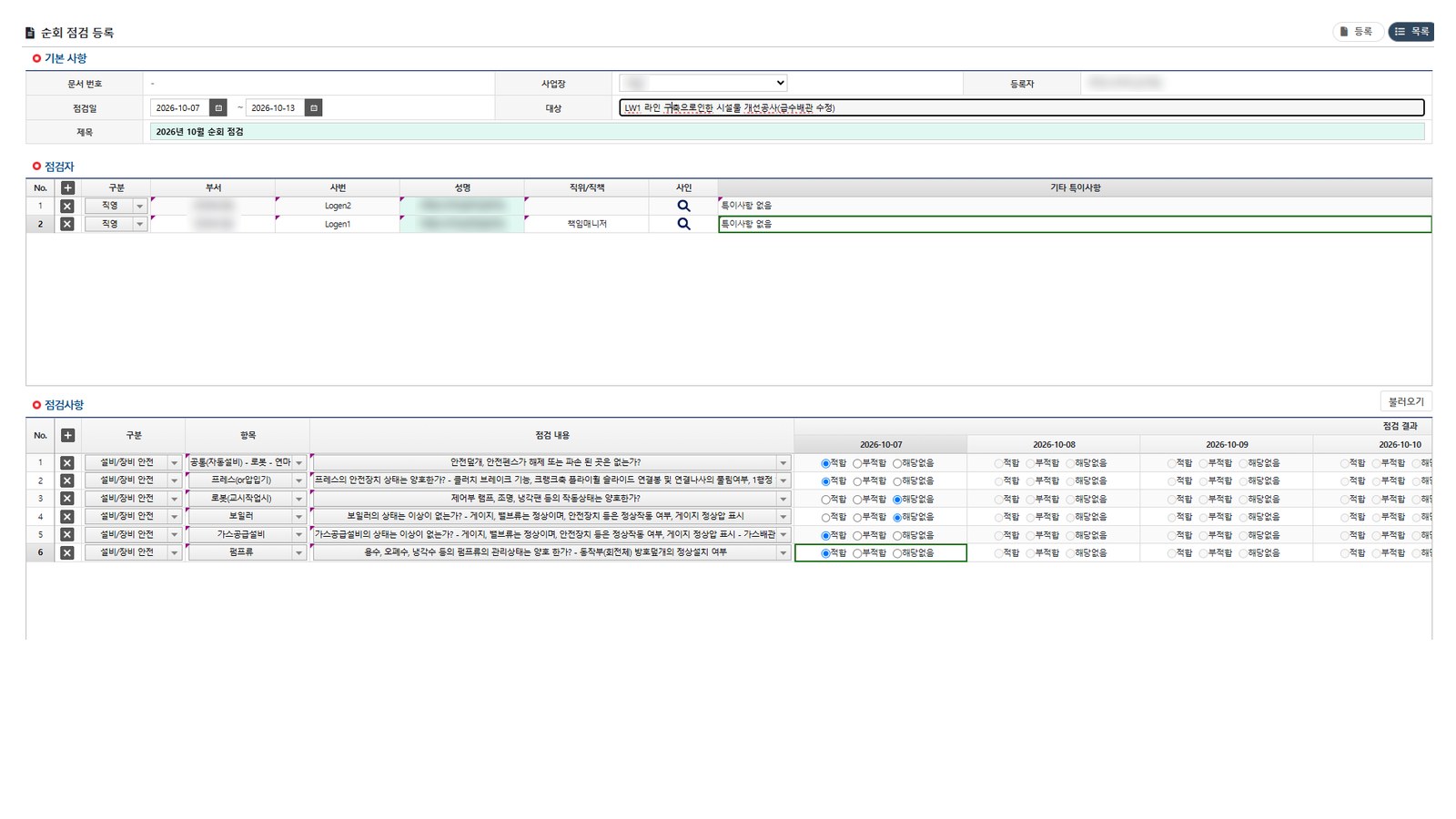The height and width of the screenshot is (819, 1456).
Task: Open 항목 dropdown showing 보일러
Action: tap(298, 516)
